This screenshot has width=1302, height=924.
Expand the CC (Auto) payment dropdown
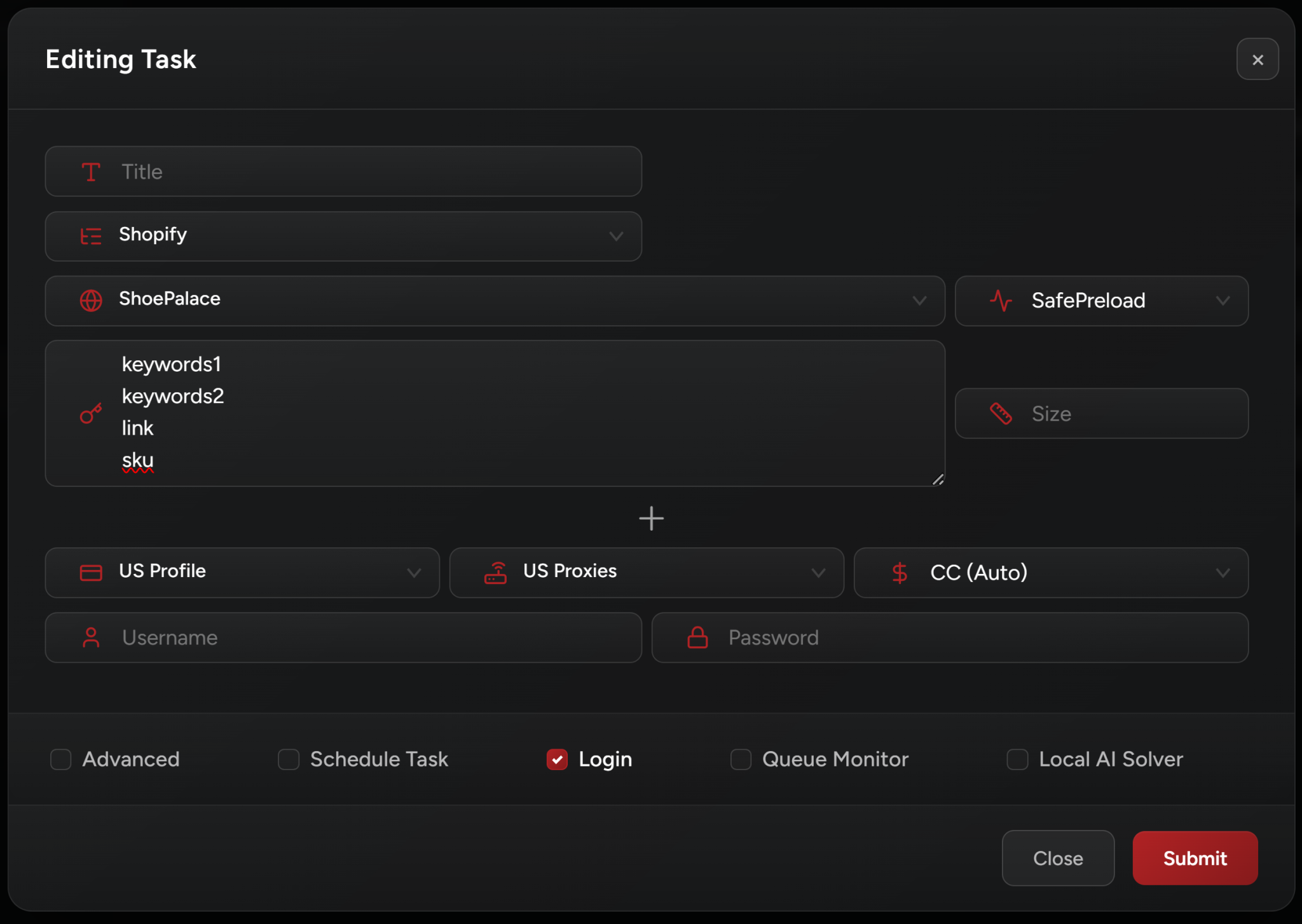point(1050,573)
